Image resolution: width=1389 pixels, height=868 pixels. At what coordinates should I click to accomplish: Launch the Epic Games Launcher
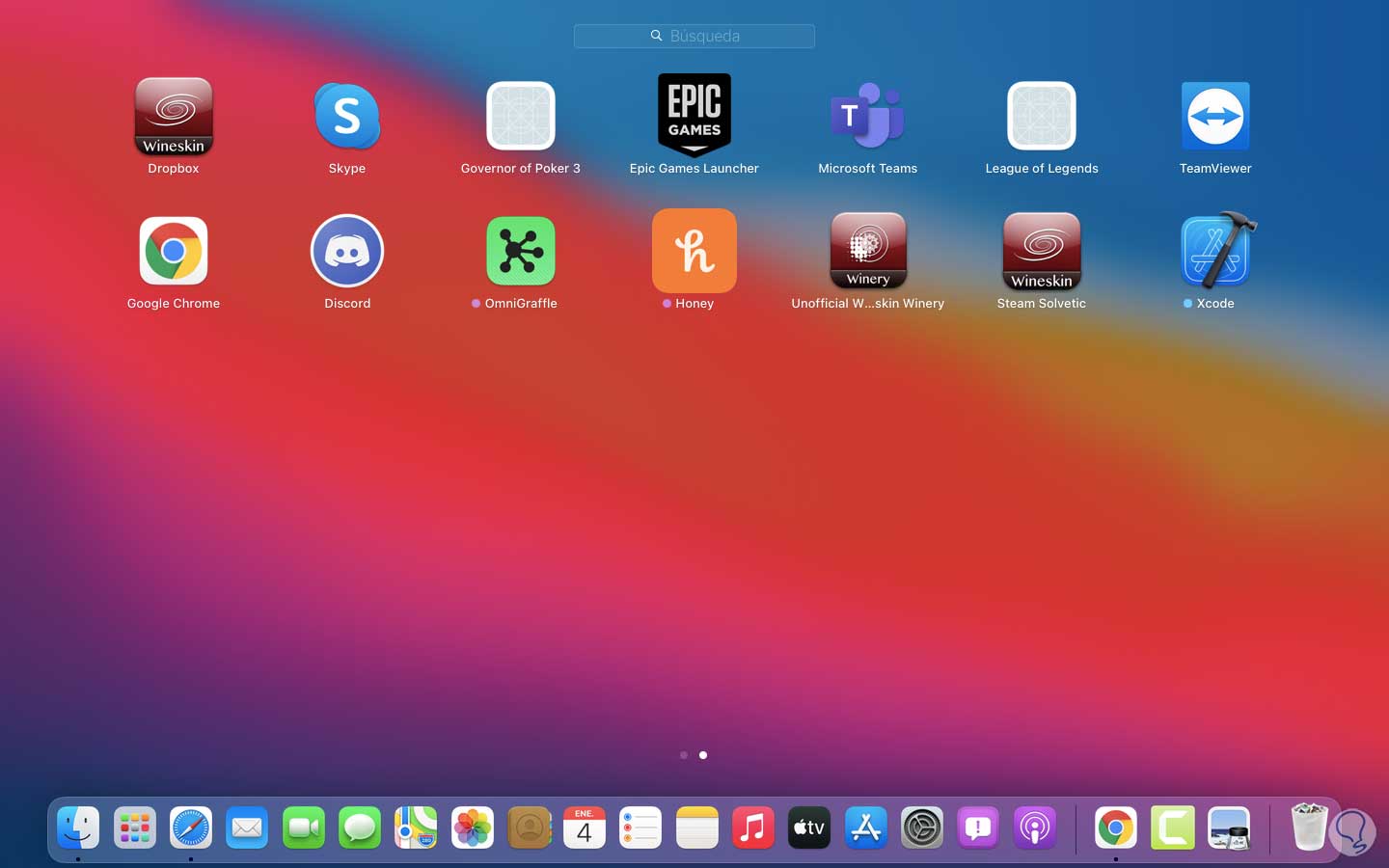pyautogui.click(x=694, y=116)
